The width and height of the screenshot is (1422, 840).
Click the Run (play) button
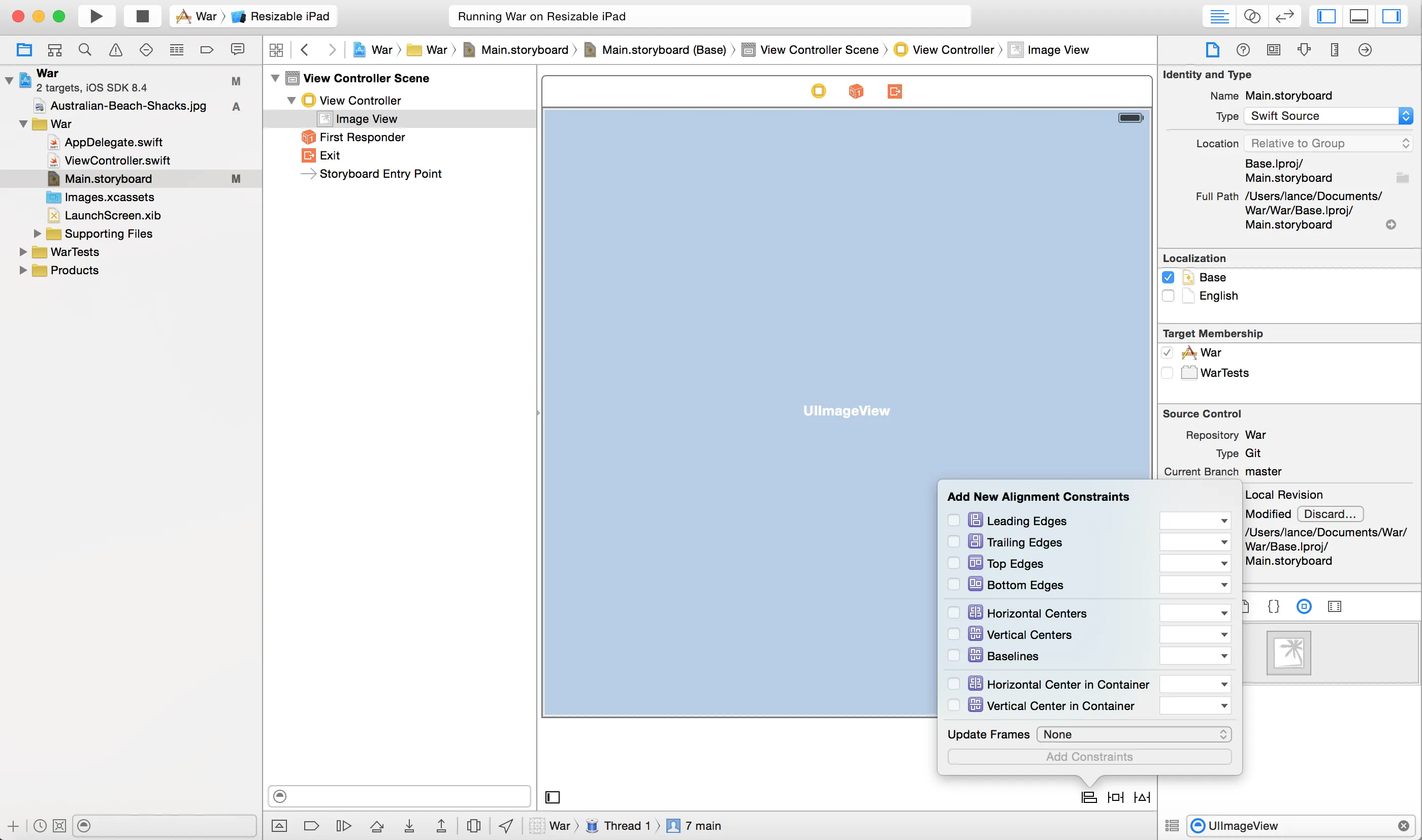96,16
